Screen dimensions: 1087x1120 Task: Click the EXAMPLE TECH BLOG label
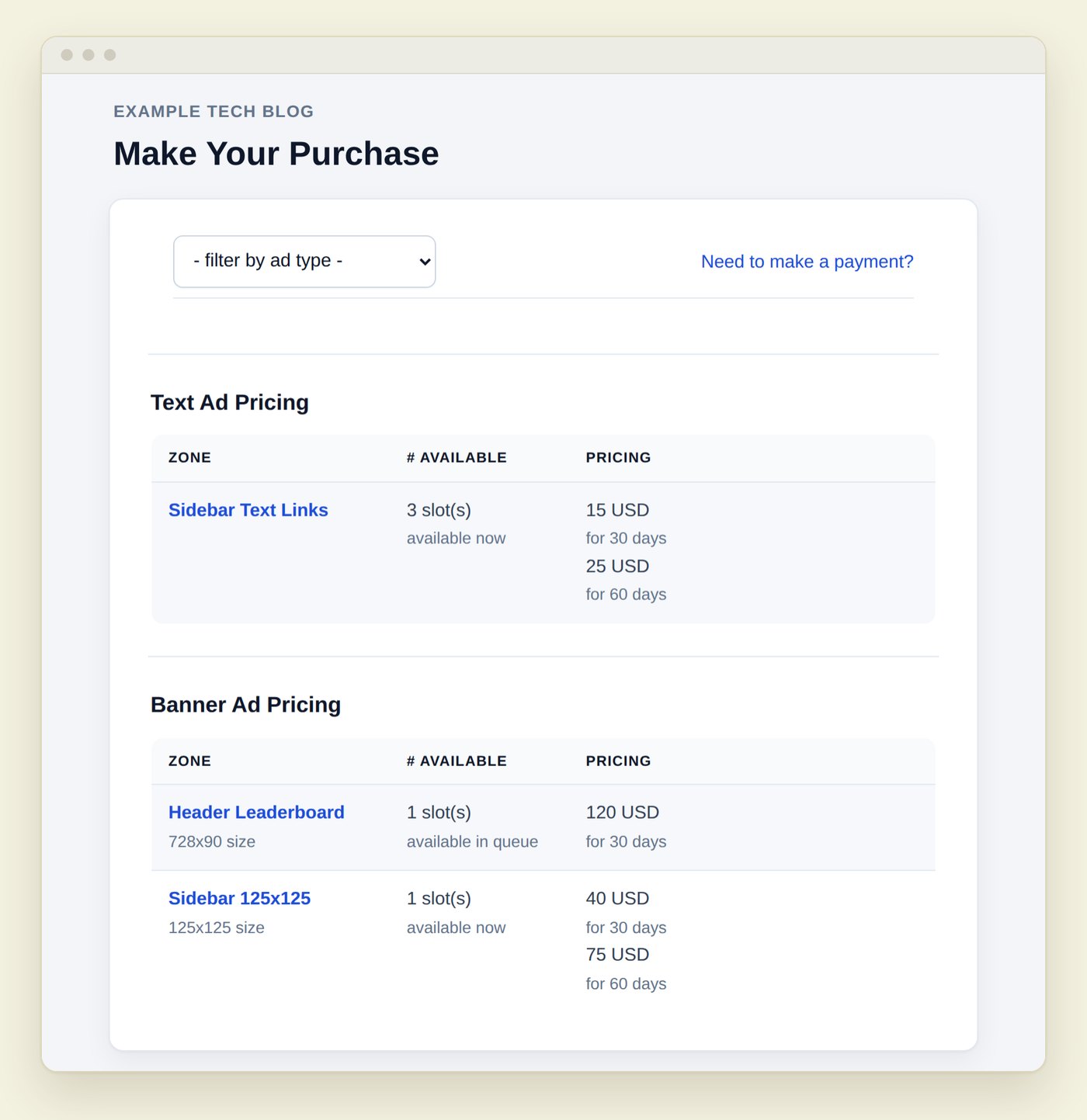[214, 111]
